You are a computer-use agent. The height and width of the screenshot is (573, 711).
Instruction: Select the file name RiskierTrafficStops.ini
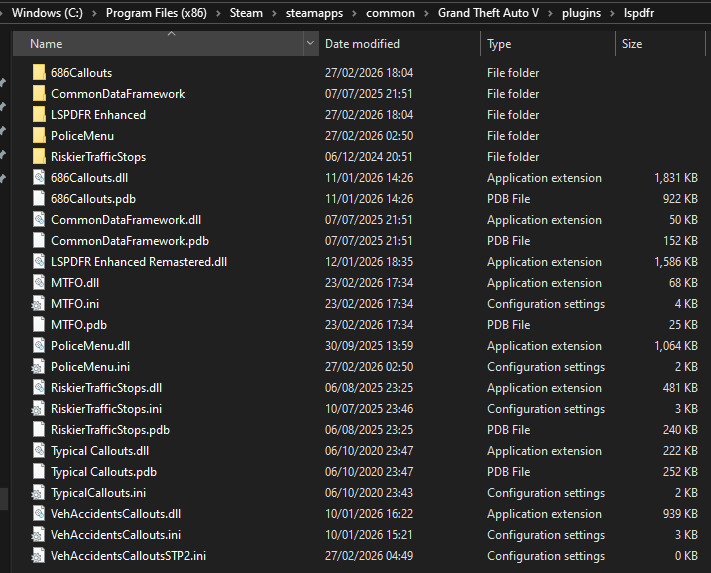(x=106, y=408)
